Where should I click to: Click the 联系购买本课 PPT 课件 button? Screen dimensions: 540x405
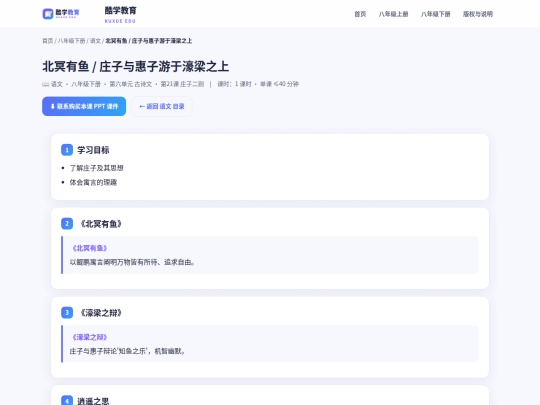click(x=84, y=106)
